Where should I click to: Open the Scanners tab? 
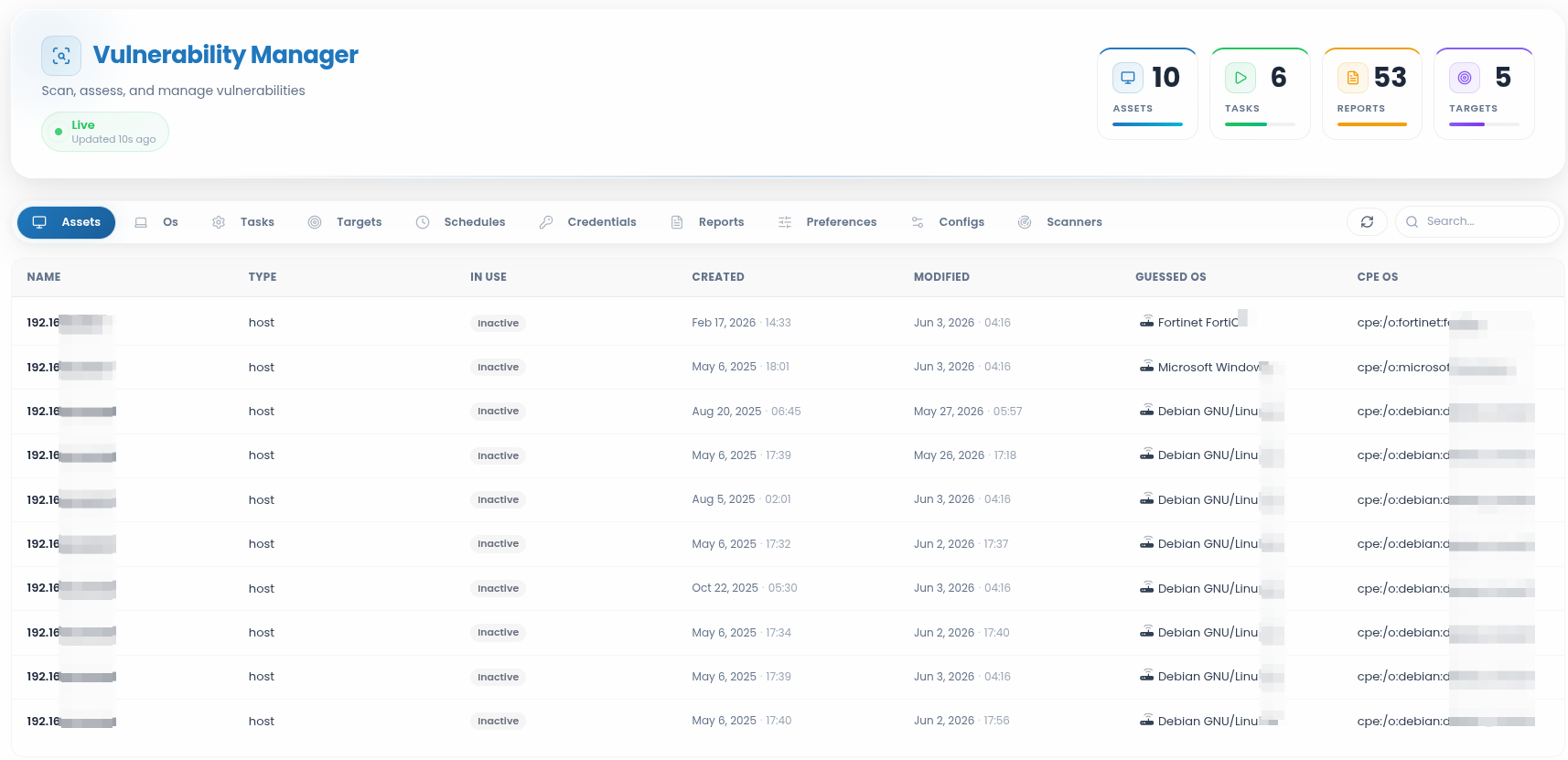coord(1060,222)
